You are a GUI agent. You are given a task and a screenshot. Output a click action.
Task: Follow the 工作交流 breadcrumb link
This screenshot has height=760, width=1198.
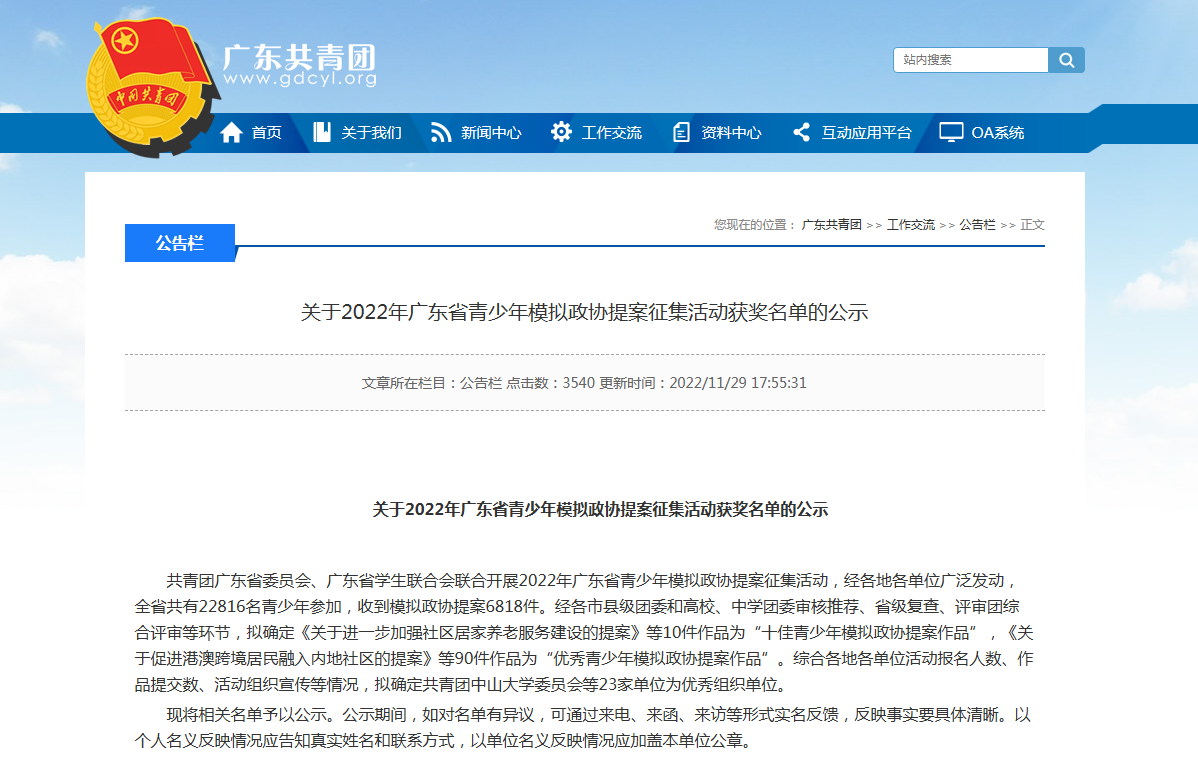click(910, 225)
